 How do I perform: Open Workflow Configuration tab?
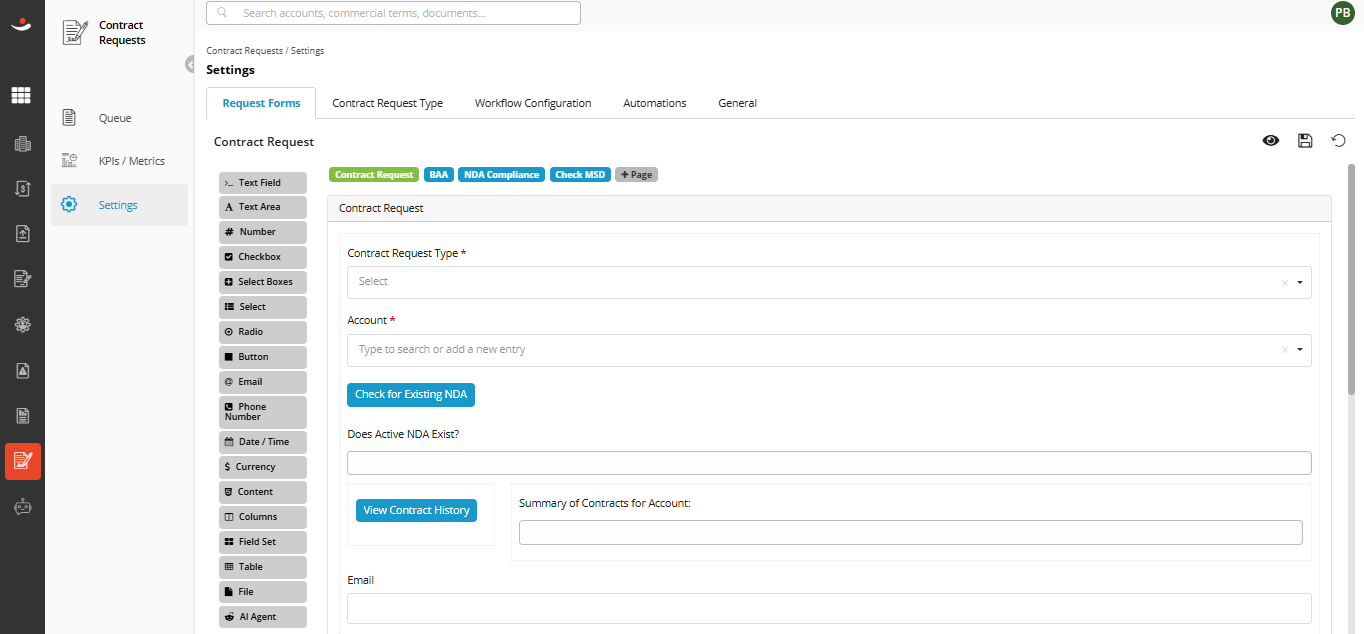(533, 103)
